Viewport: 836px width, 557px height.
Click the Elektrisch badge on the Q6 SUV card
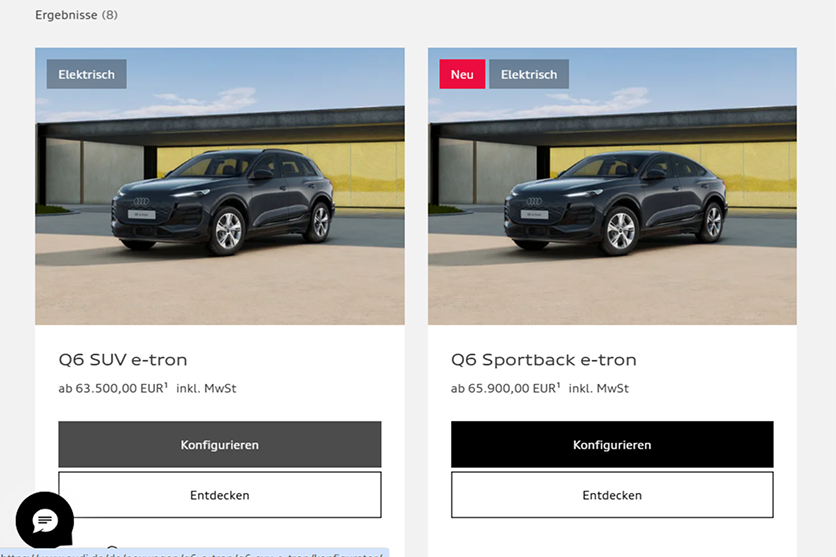(x=86, y=74)
